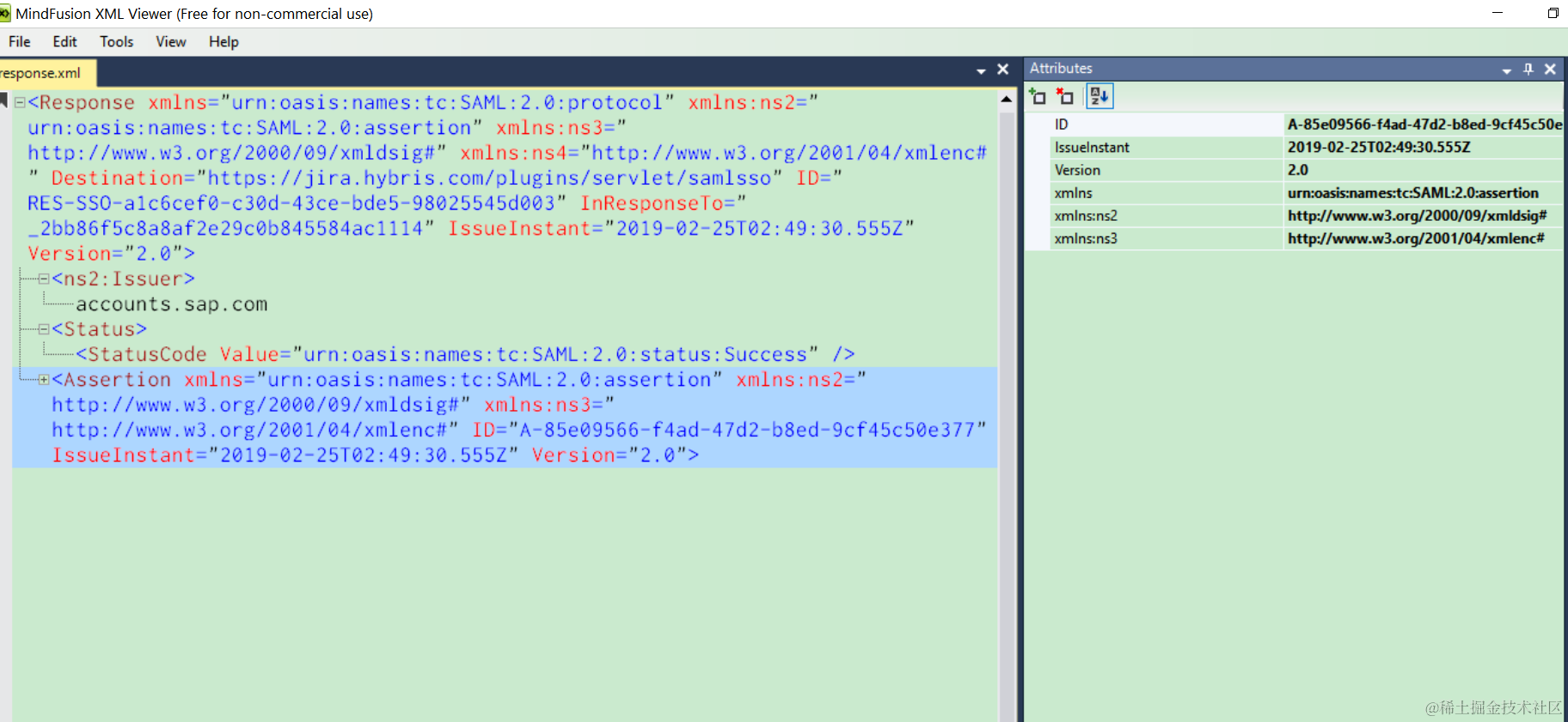Viewport: 1568px width, 722px height.
Task: Select the <Status> element
Action: click(x=99, y=329)
